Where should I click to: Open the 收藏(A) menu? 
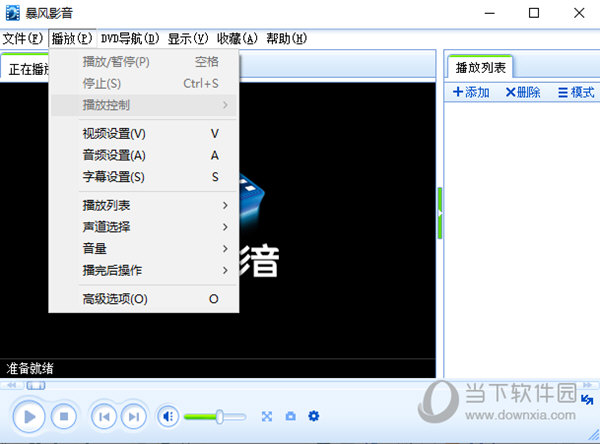coord(237,38)
